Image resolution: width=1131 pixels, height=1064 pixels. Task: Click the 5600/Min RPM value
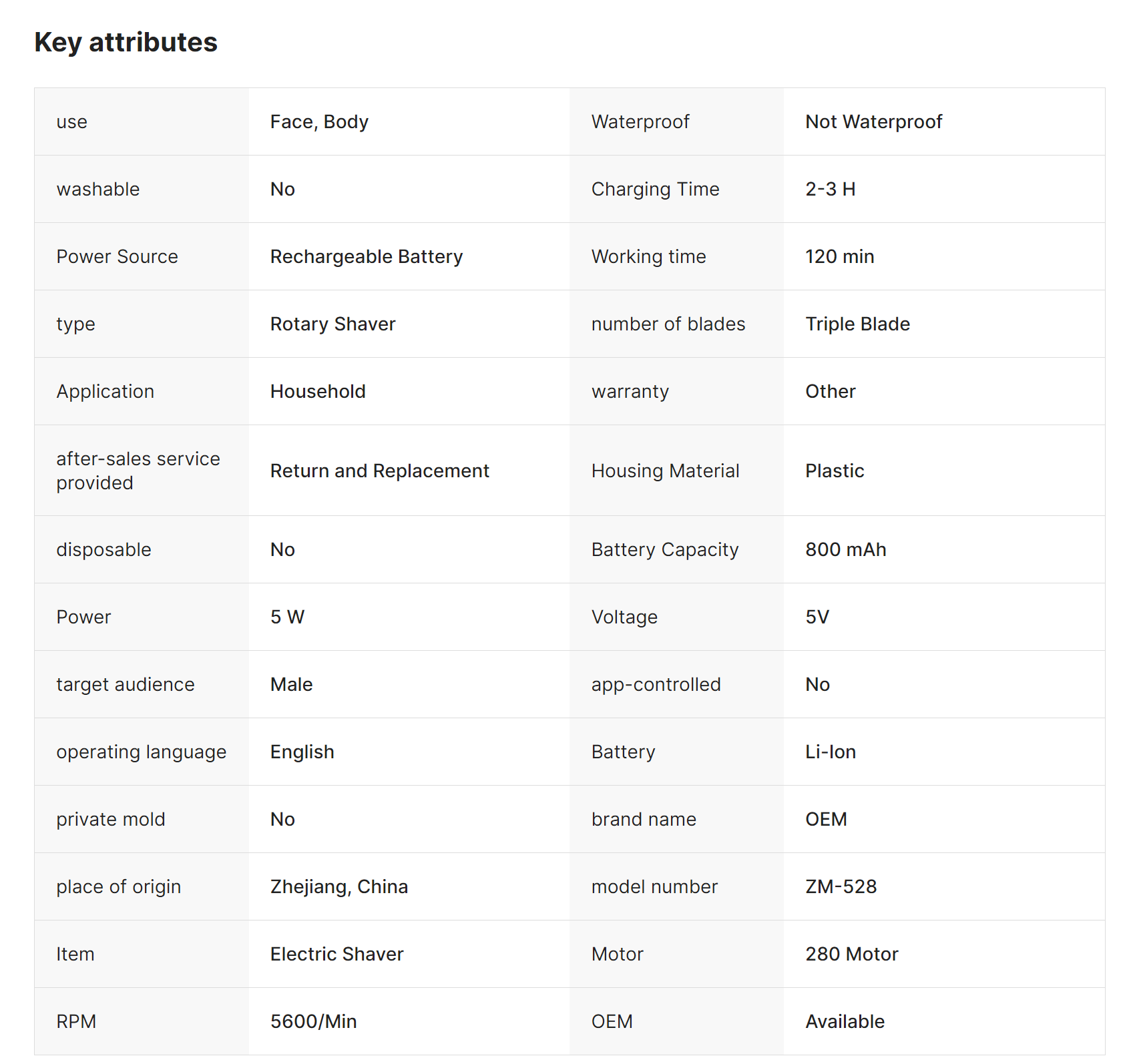tap(313, 1022)
